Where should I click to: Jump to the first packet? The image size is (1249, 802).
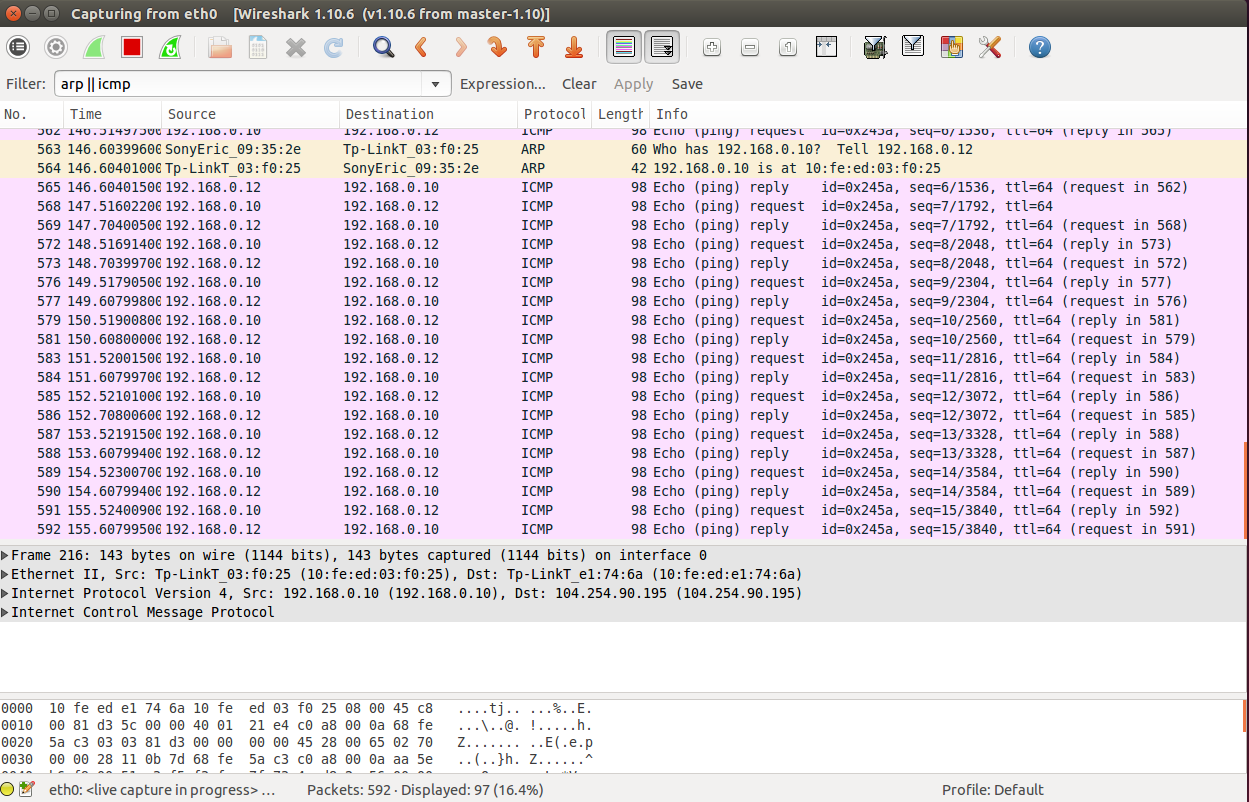(x=536, y=47)
